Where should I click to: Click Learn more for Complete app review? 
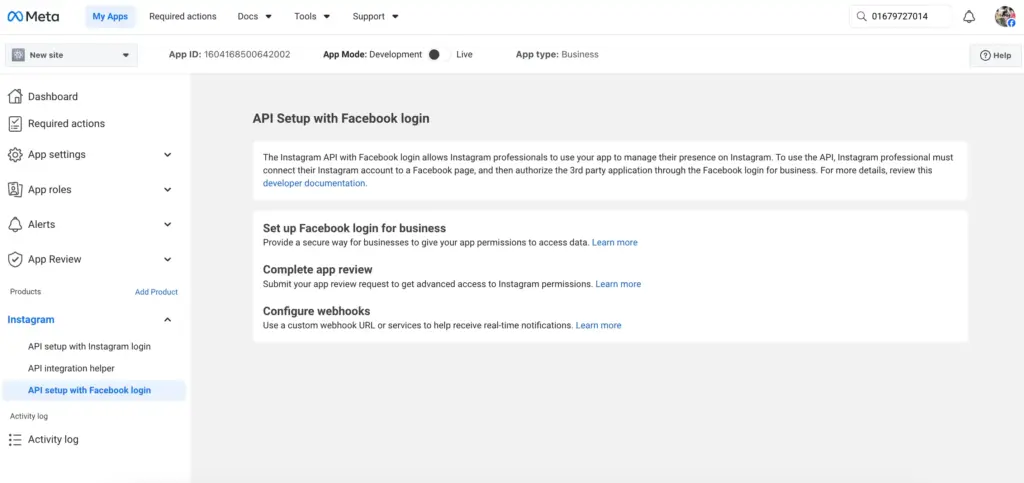click(618, 284)
